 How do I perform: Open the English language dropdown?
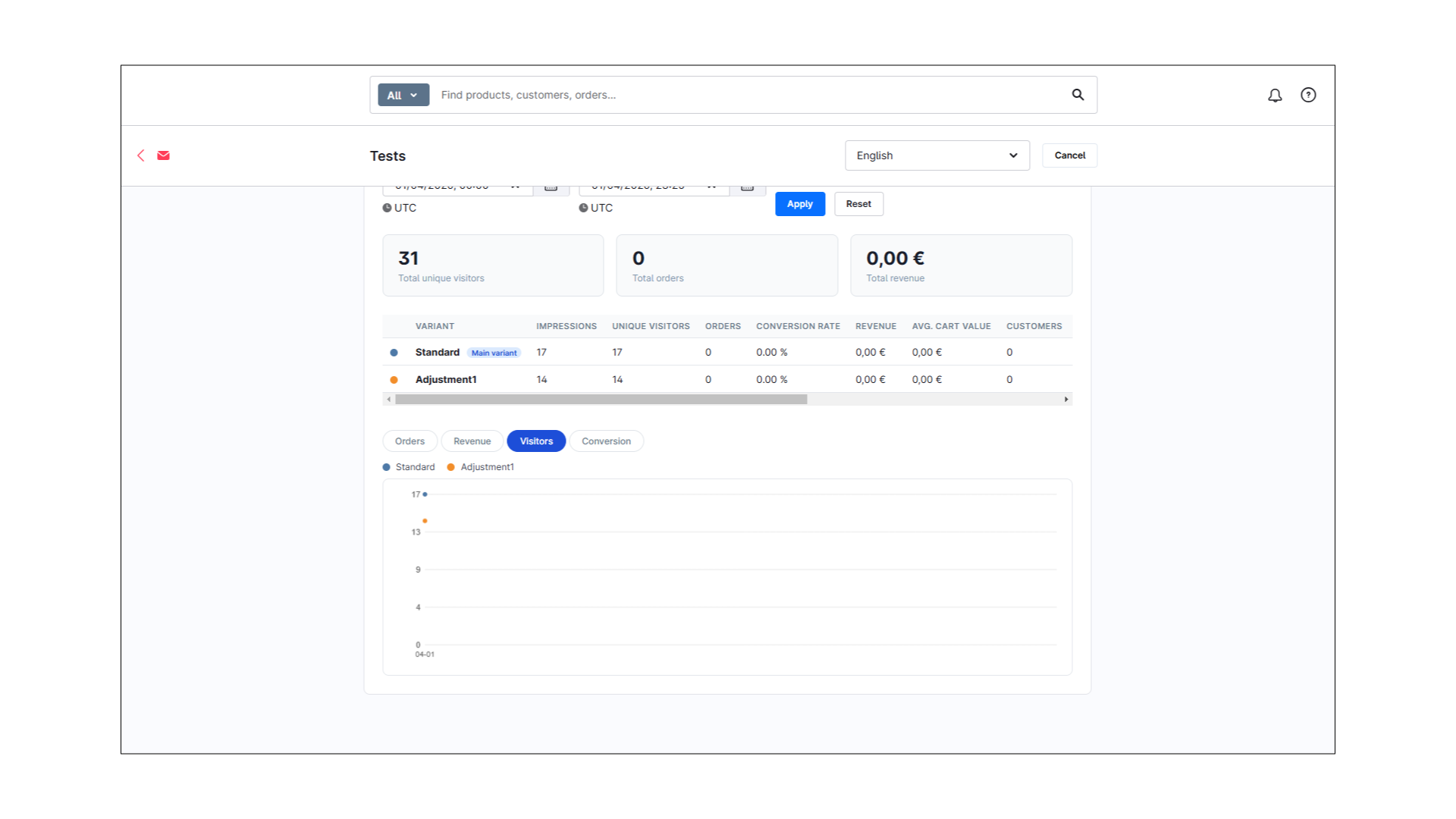pos(937,155)
